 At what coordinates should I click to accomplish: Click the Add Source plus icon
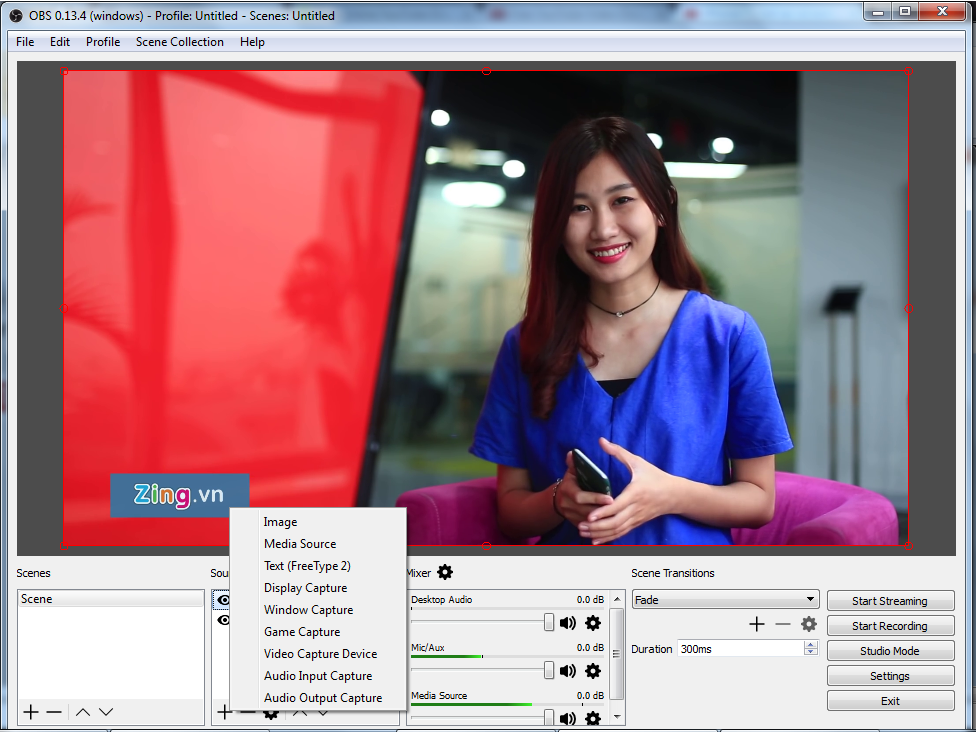click(224, 712)
